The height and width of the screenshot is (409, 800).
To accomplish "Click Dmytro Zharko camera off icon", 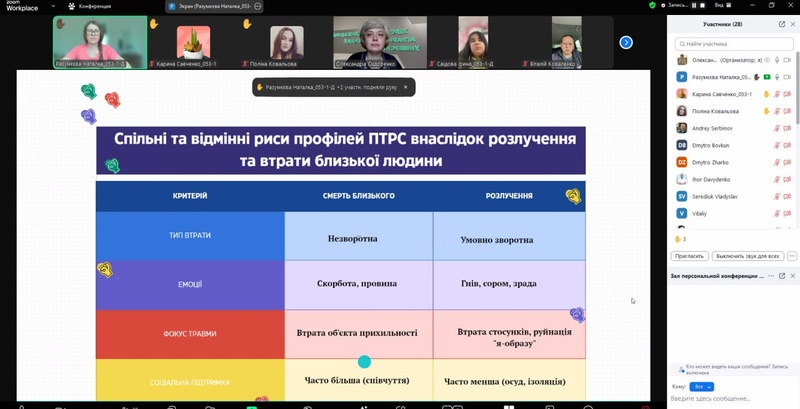I will [787, 162].
